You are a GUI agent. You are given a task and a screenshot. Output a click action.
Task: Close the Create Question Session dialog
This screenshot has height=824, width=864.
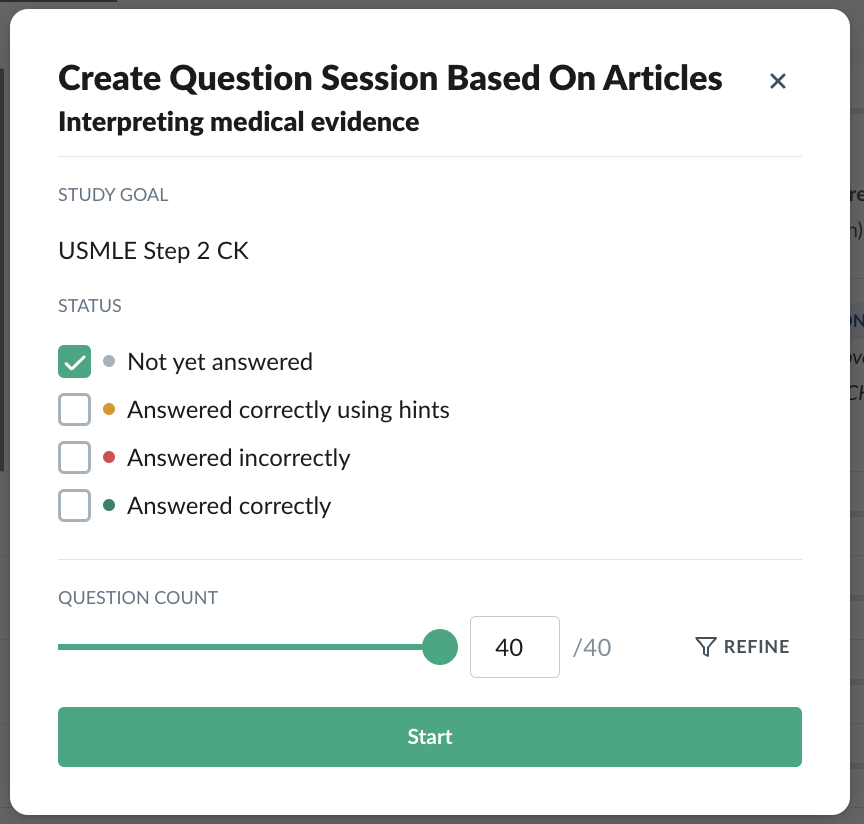[777, 81]
